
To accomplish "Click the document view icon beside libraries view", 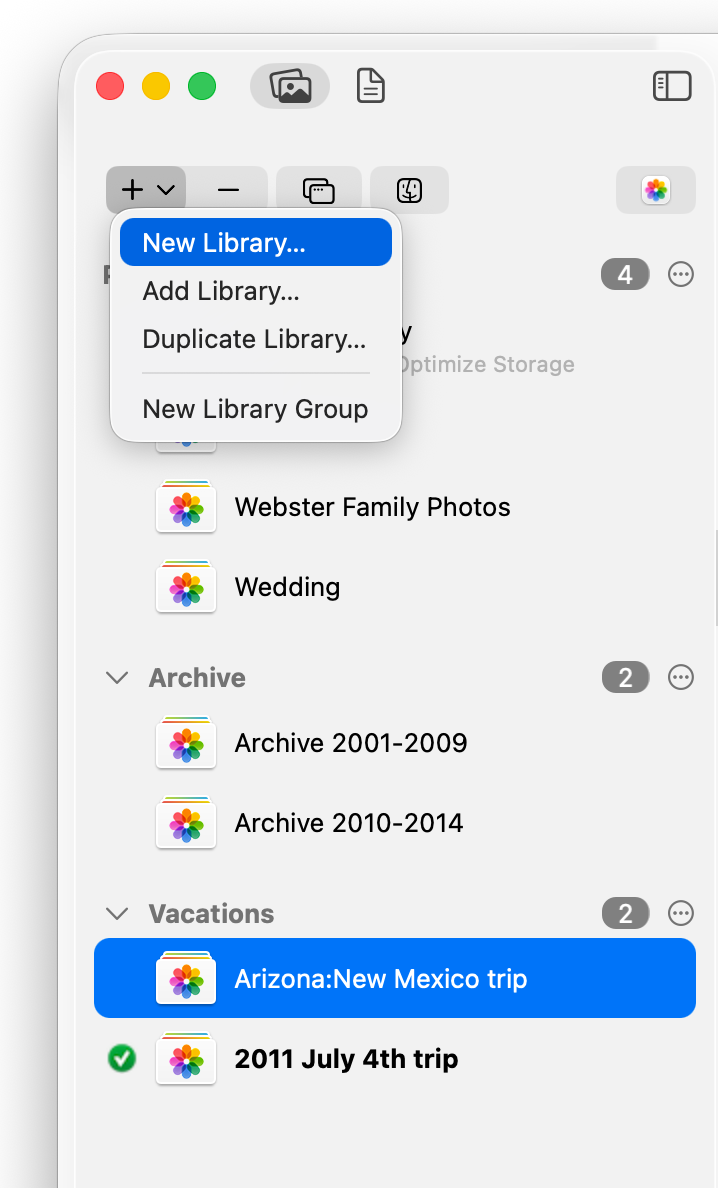I will [x=370, y=86].
